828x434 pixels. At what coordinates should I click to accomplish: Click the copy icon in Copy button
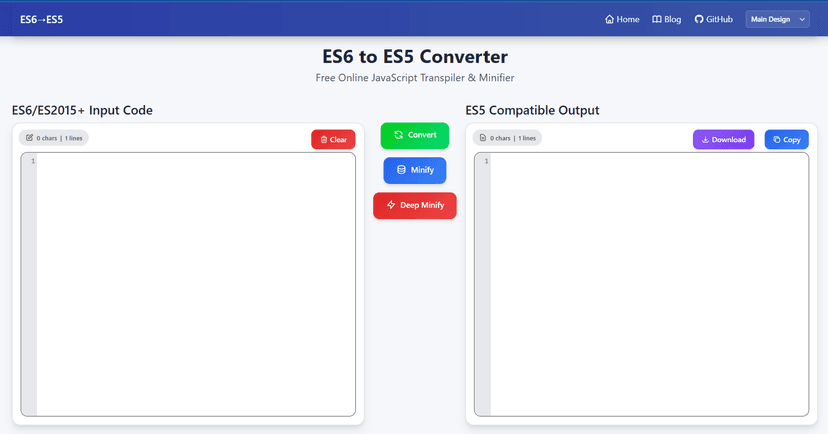(x=777, y=140)
